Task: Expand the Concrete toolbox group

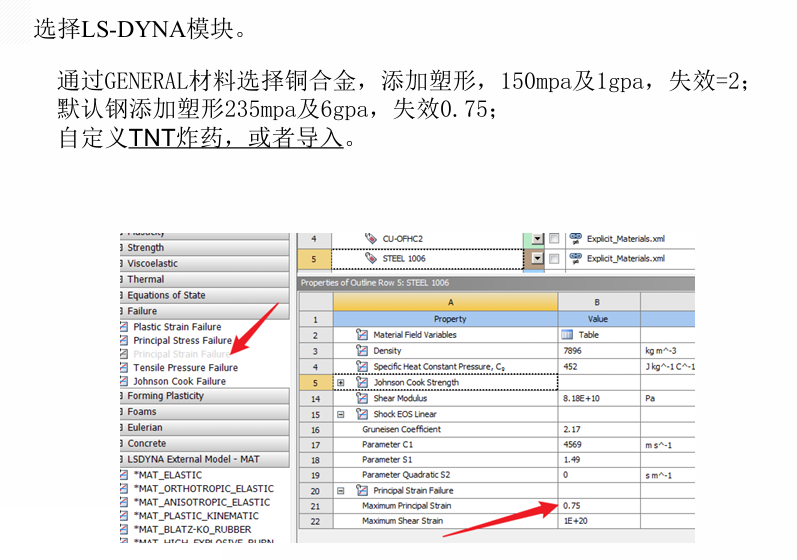Action: click(121, 444)
